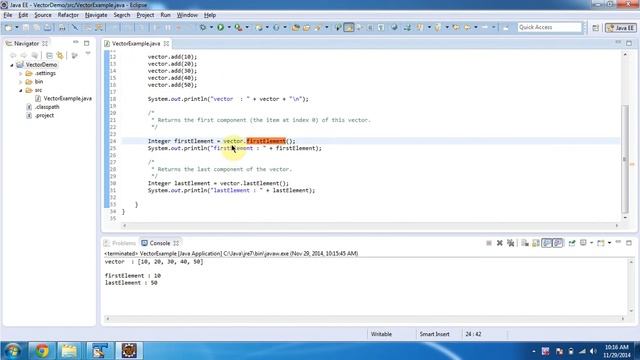Close the VectorExample.java editor tab
Screen dimensions: 640x360
click(x=167, y=43)
